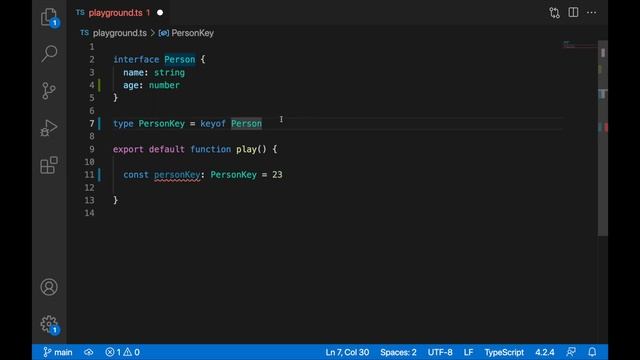Click the export keyword on line 9
The height and width of the screenshot is (360, 640).
tap(128, 149)
